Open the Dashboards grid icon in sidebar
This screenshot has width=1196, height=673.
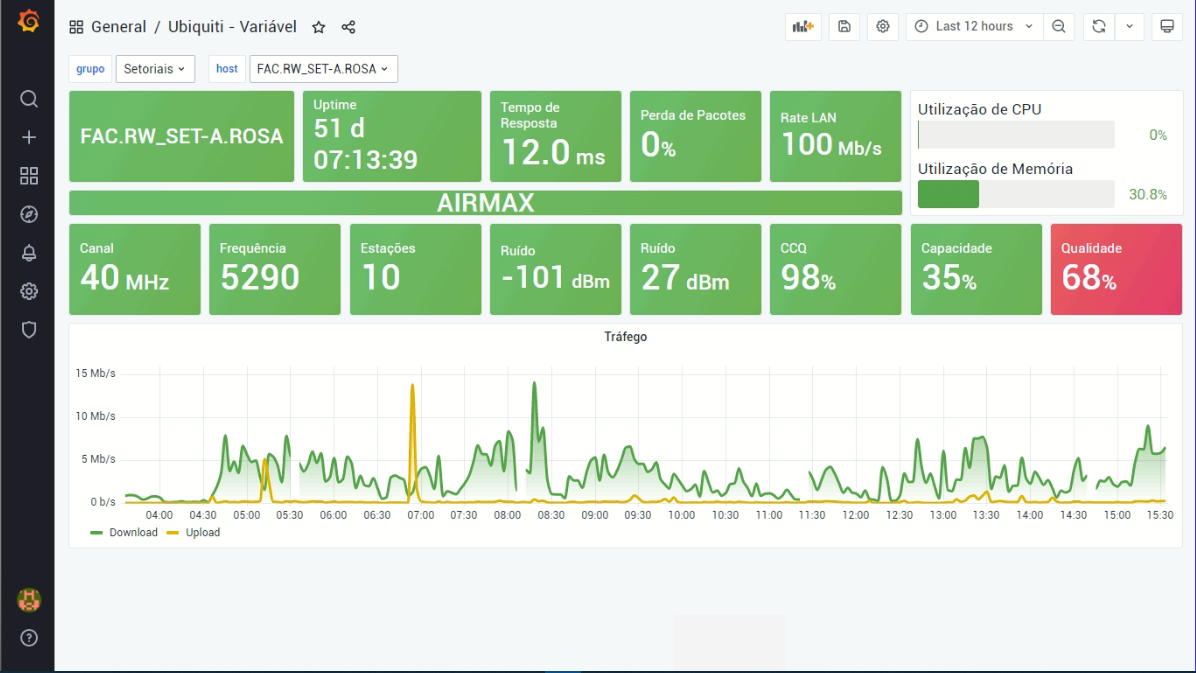[29, 176]
